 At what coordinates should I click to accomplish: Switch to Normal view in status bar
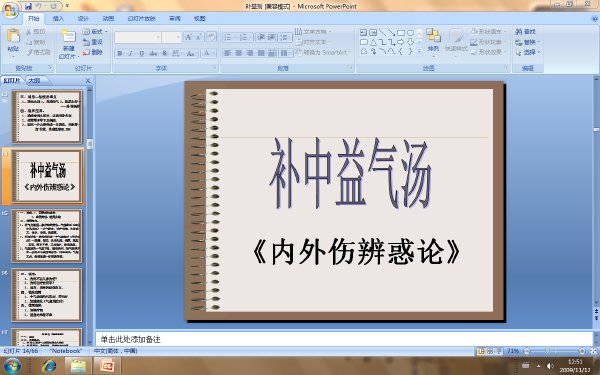tap(482, 351)
